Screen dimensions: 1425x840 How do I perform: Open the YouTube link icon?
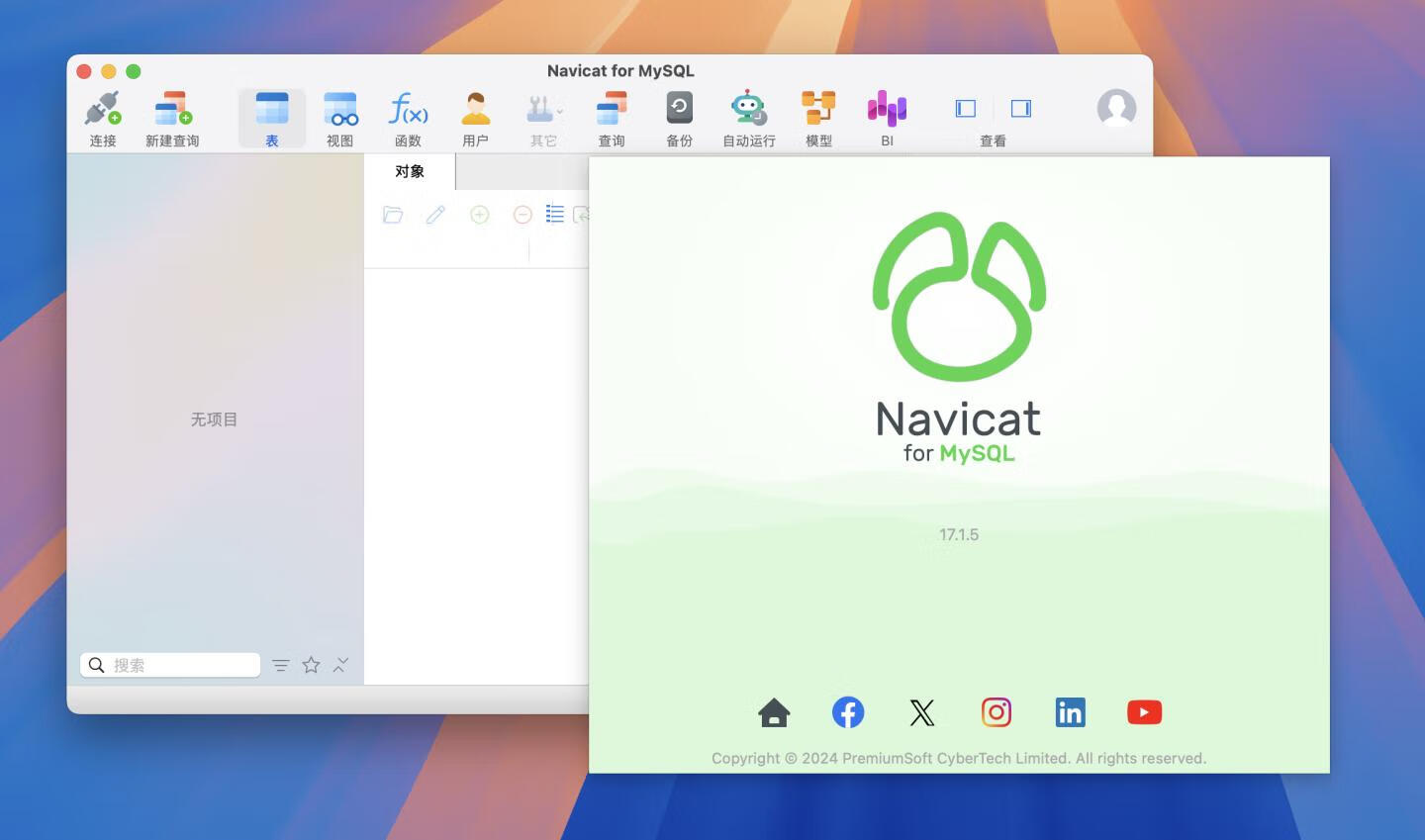click(x=1144, y=712)
